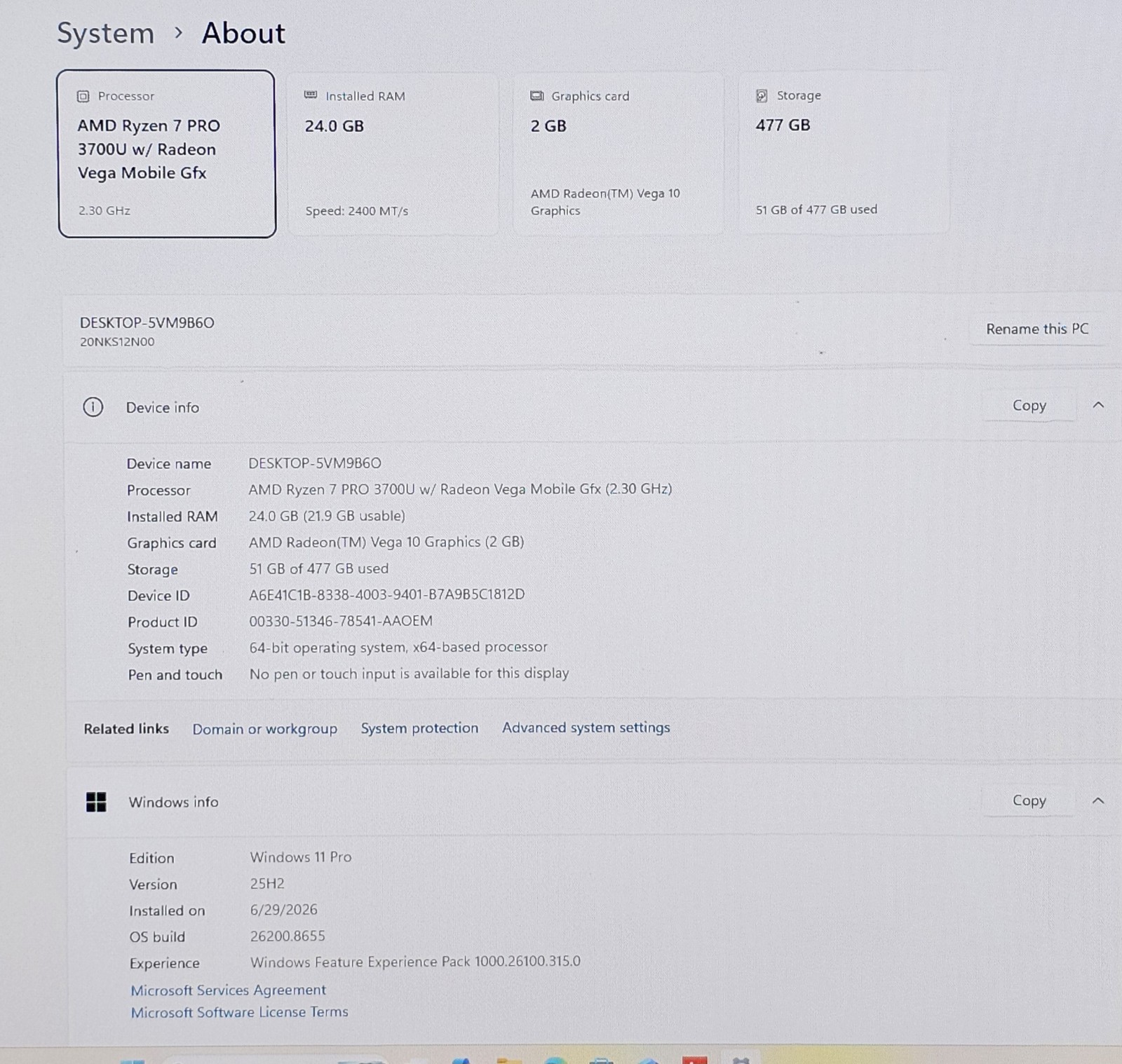
Task: Click the Device name value DESKTOP-5VM9B6O
Action: click(x=315, y=463)
